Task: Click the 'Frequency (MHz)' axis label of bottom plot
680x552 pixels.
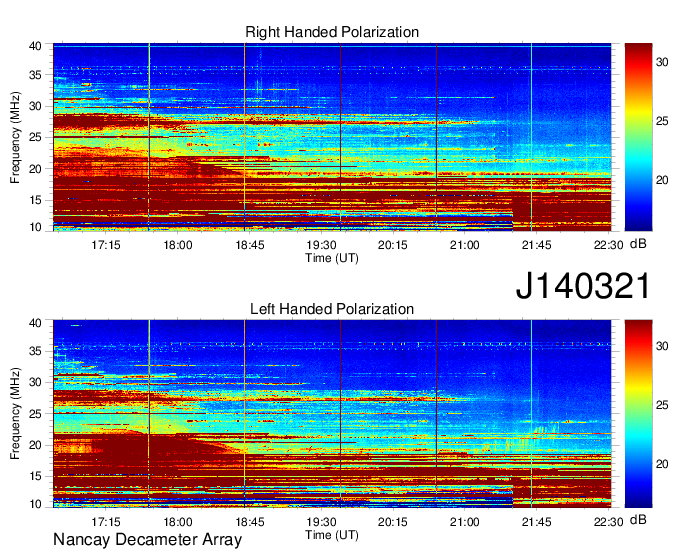Action: coord(15,414)
